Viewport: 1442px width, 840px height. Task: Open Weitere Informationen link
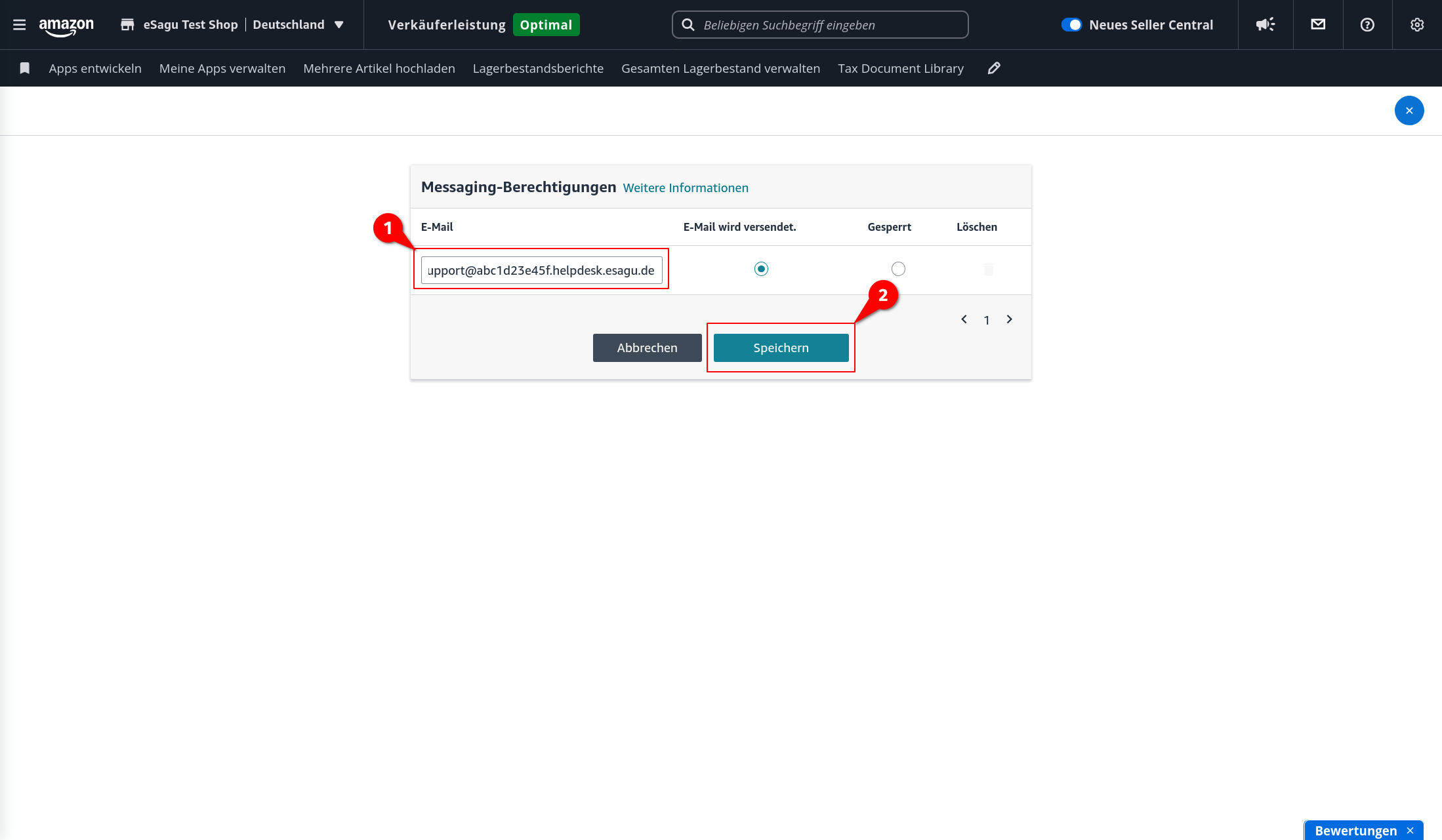pos(686,188)
